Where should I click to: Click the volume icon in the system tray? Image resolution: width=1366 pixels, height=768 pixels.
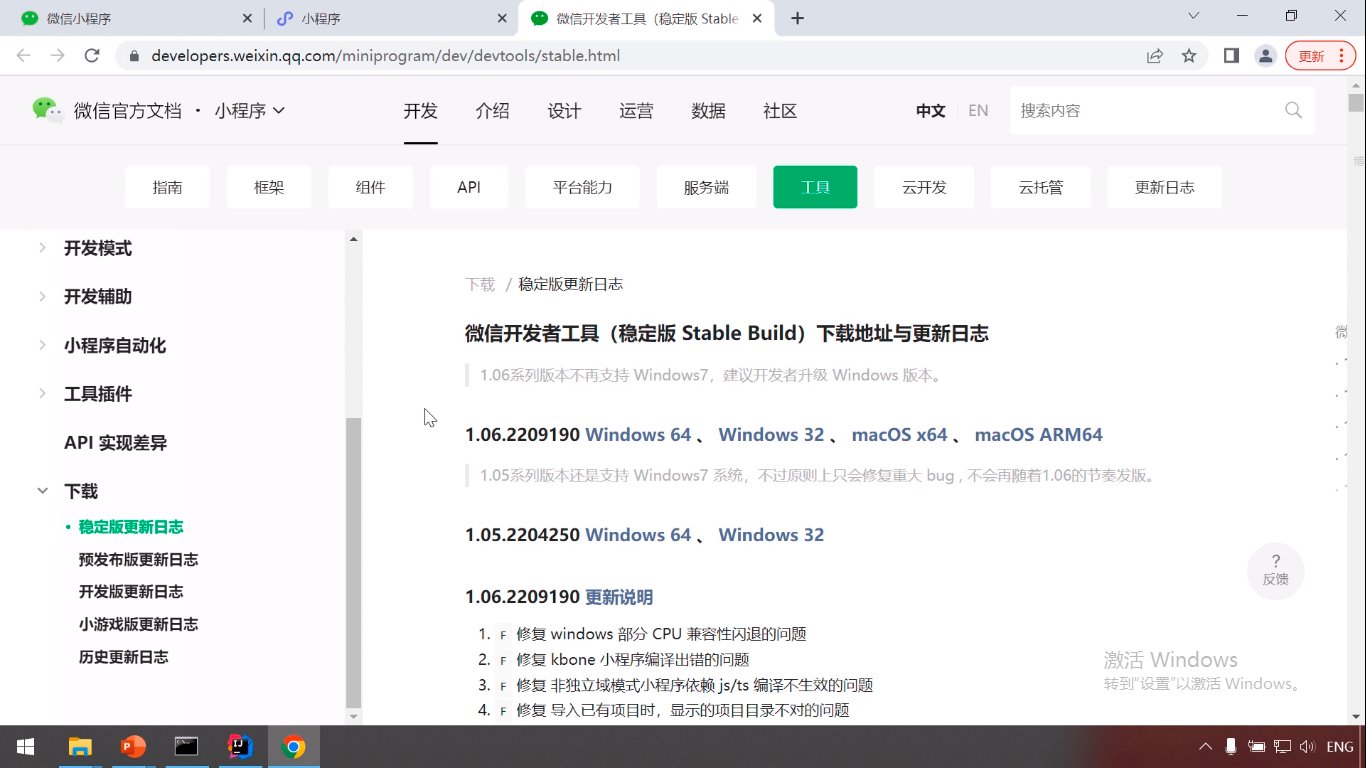(1307, 747)
